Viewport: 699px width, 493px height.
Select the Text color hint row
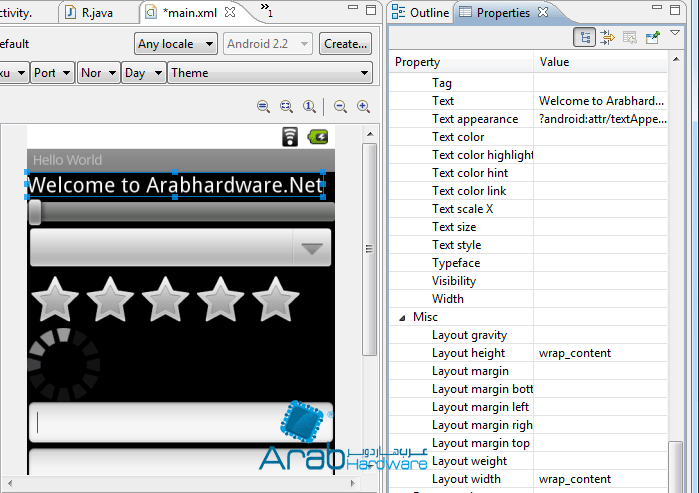[x=528, y=173]
